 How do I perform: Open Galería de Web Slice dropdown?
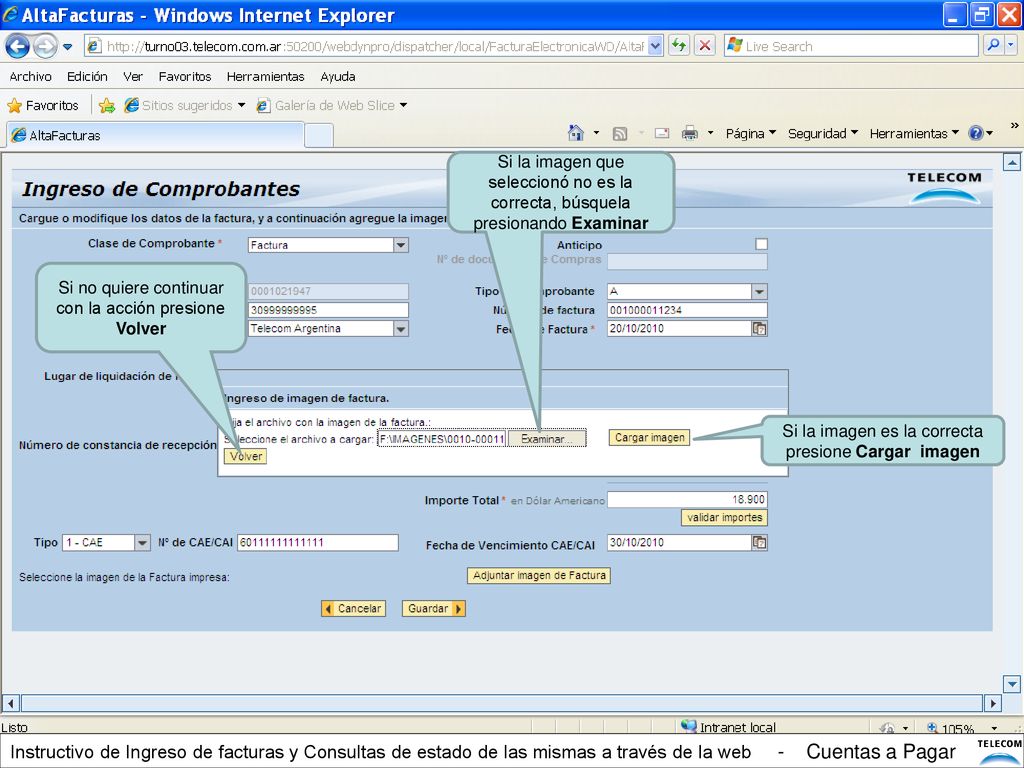tap(332, 105)
